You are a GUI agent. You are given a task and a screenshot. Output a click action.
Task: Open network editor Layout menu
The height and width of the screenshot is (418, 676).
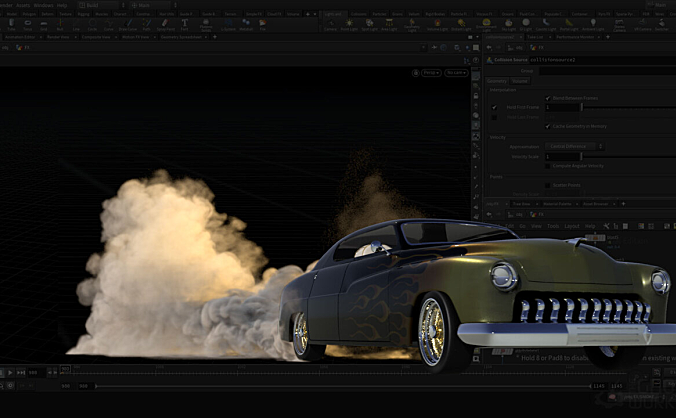point(572,226)
